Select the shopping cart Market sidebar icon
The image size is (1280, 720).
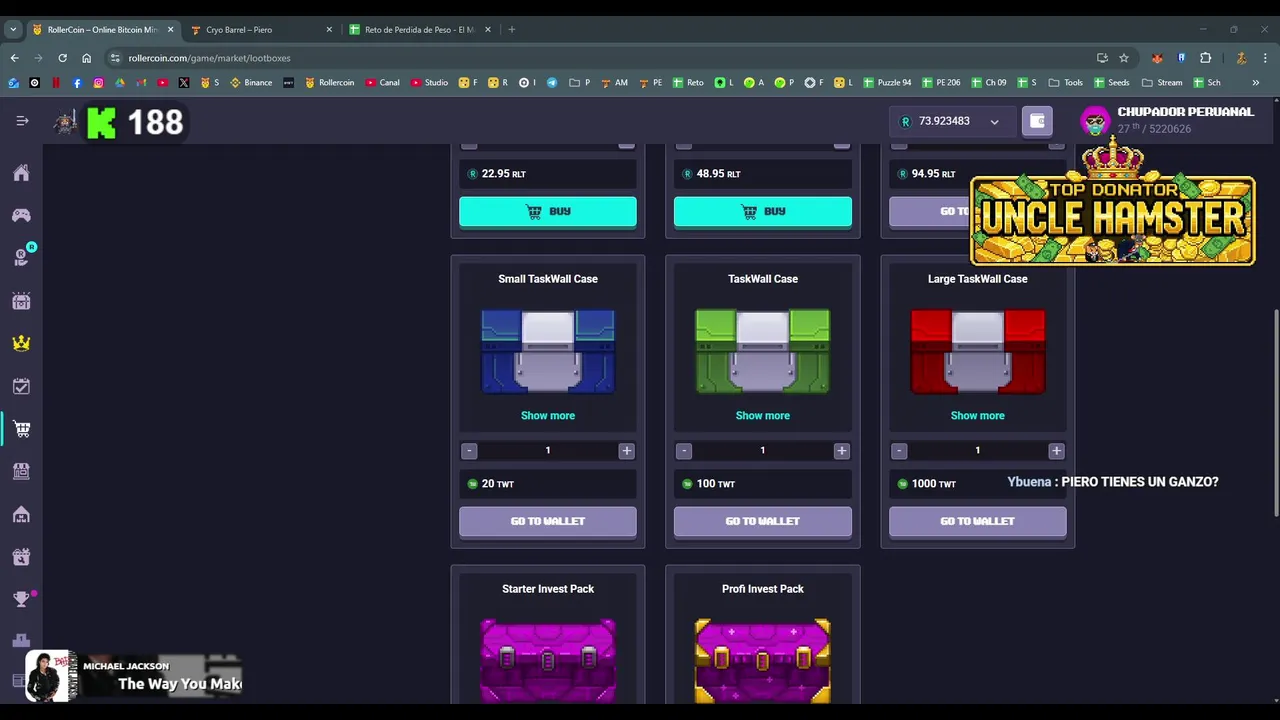22,429
